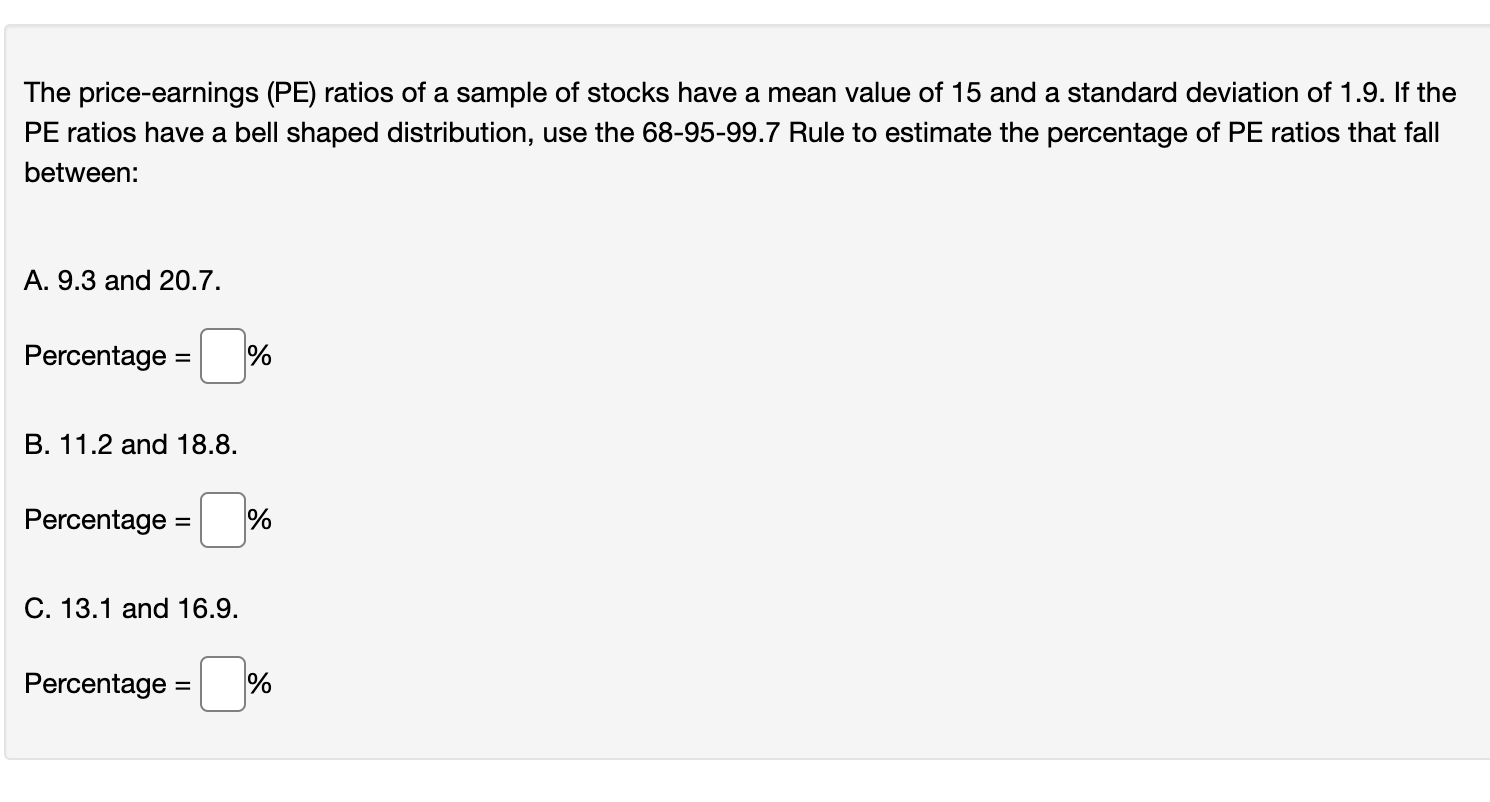Click the percentage input field for part C
Screen dimensions: 1490x802
coord(222,686)
